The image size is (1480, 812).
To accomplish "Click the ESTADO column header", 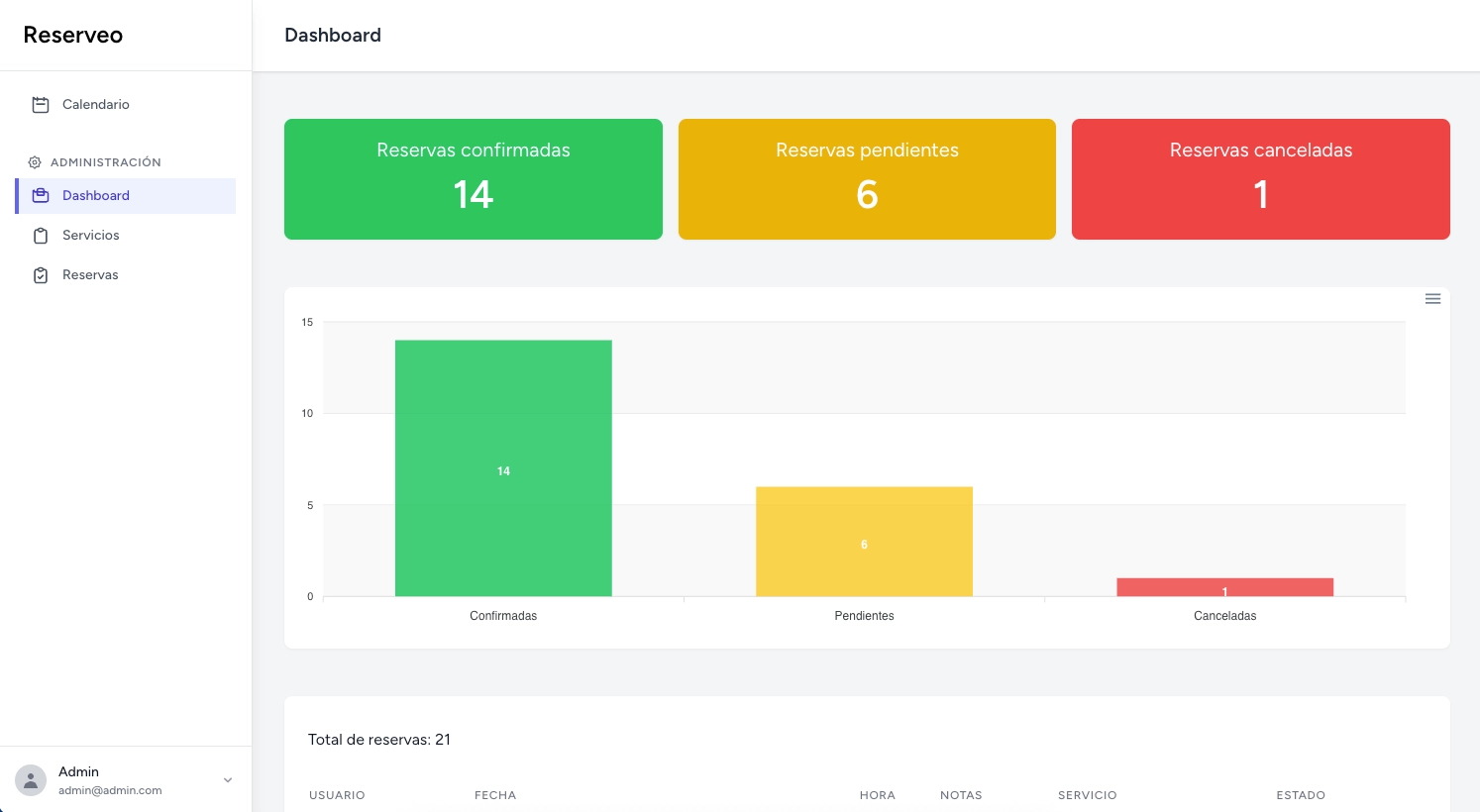I will [x=1301, y=795].
